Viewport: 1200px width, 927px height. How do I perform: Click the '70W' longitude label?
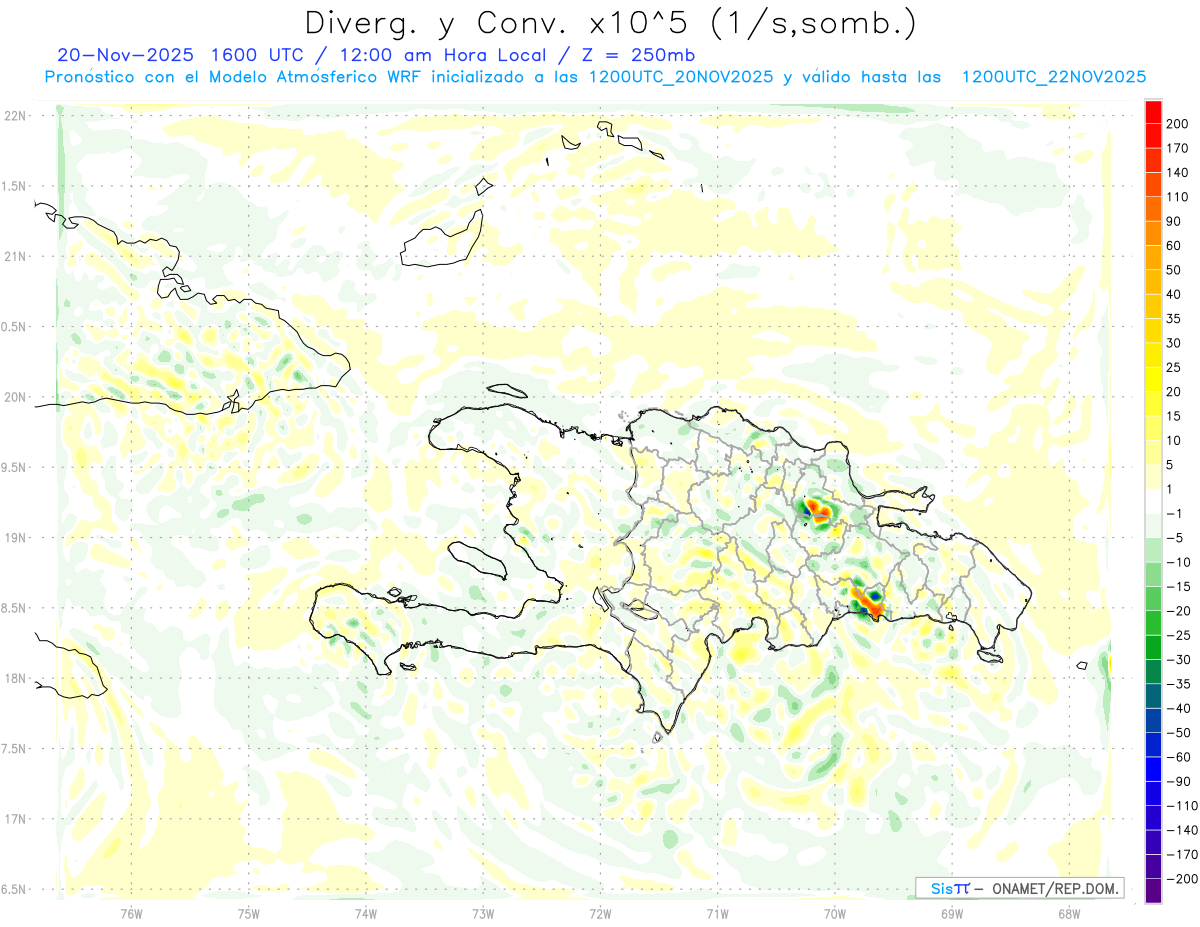pos(835,913)
